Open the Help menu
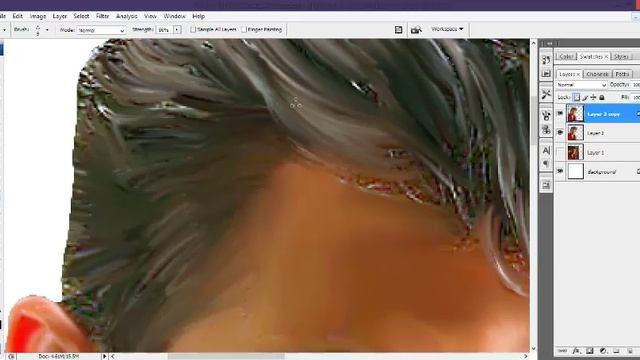This screenshot has height=360, width=640. tap(198, 16)
